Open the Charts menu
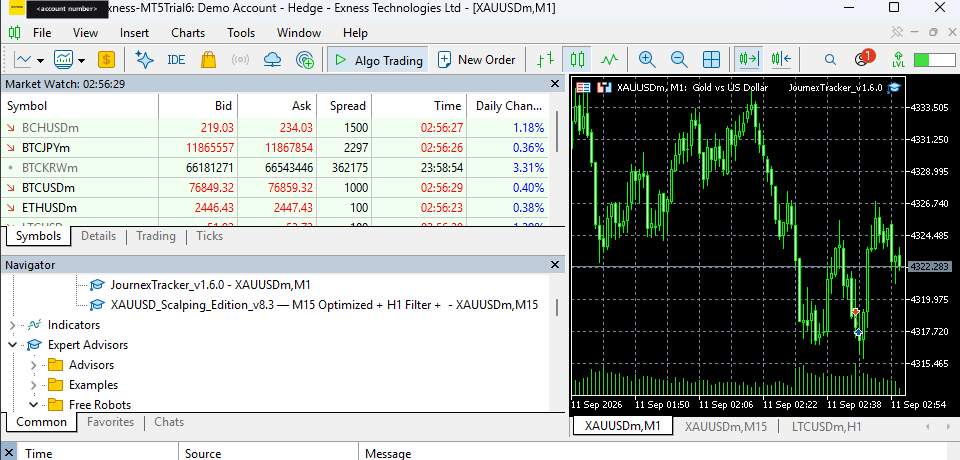The image size is (960, 460). click(x=188, y=33)
